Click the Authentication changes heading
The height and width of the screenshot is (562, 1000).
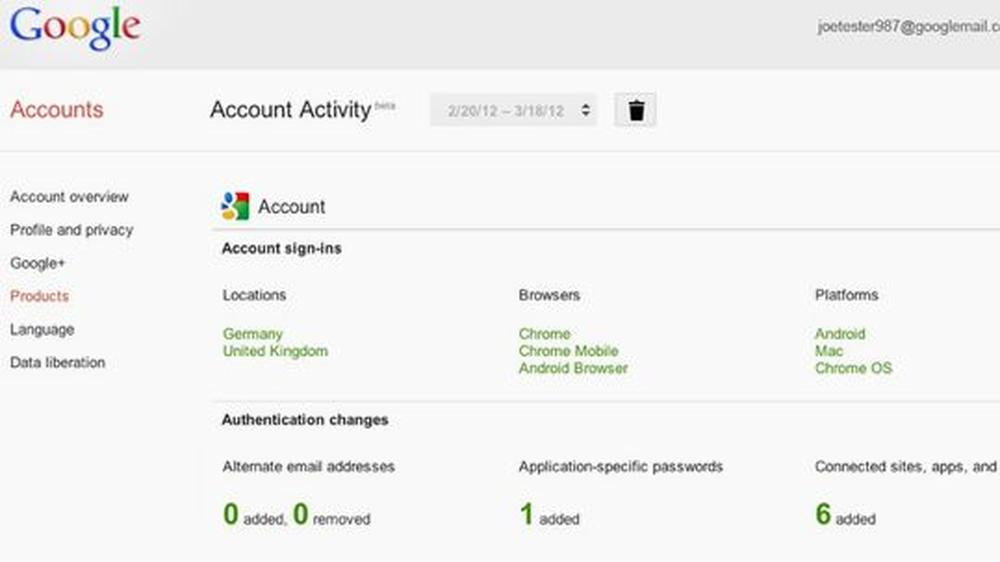pyautogui.click(x=305, y=420)
